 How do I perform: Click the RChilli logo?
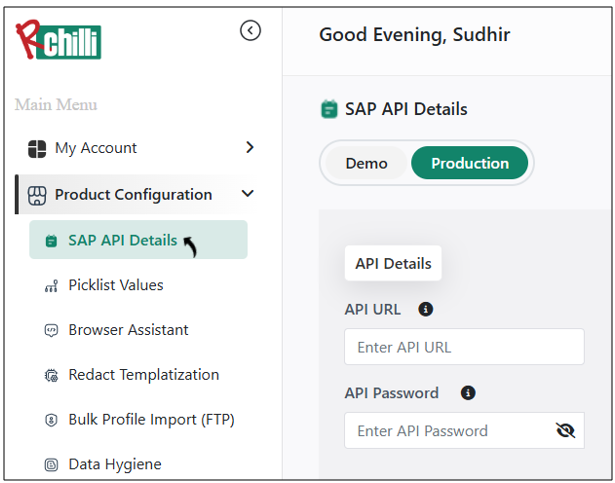tap(58, 39)
